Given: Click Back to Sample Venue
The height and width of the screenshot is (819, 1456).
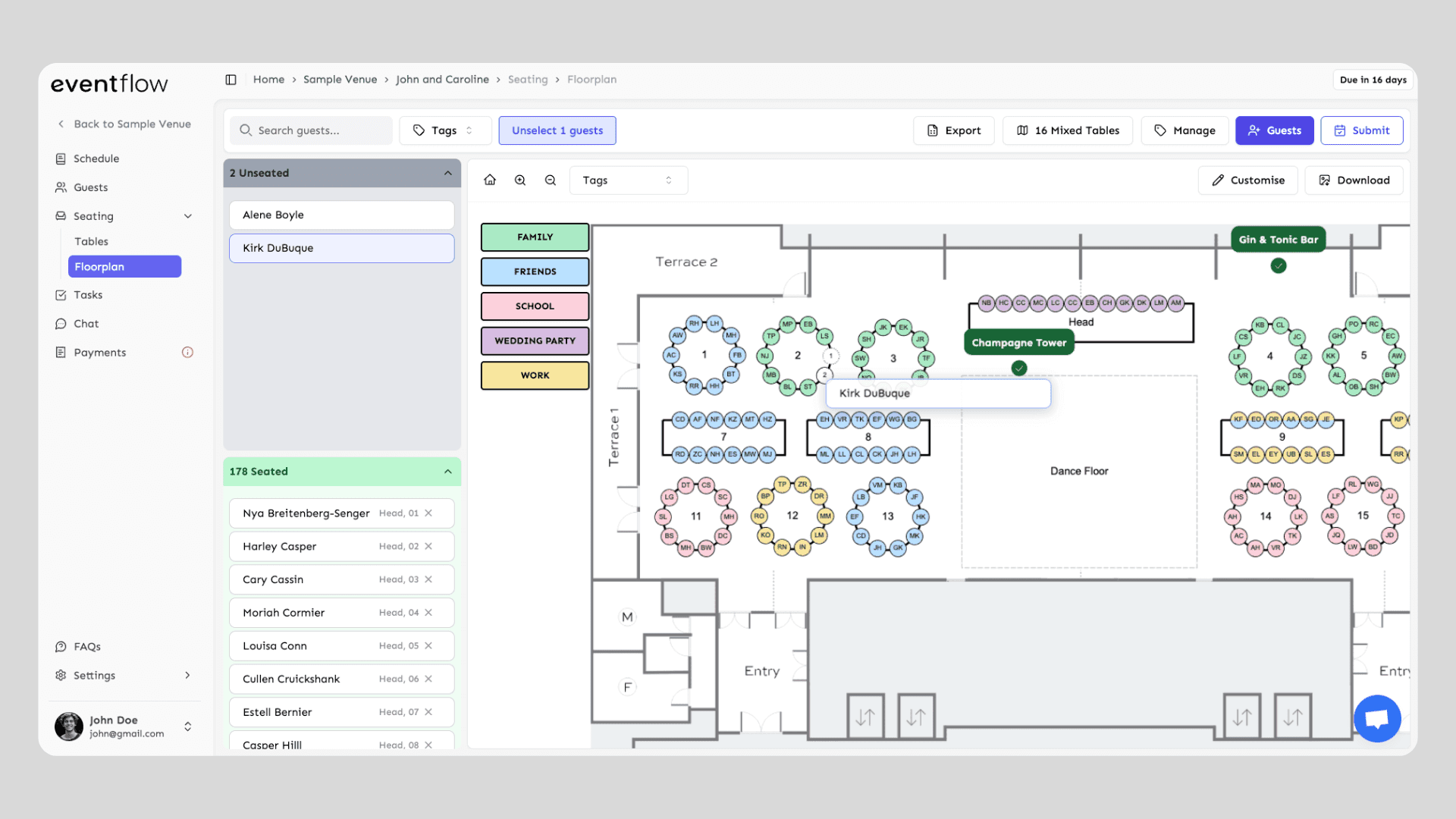Looking at the screenshot, I should (124, 124).
